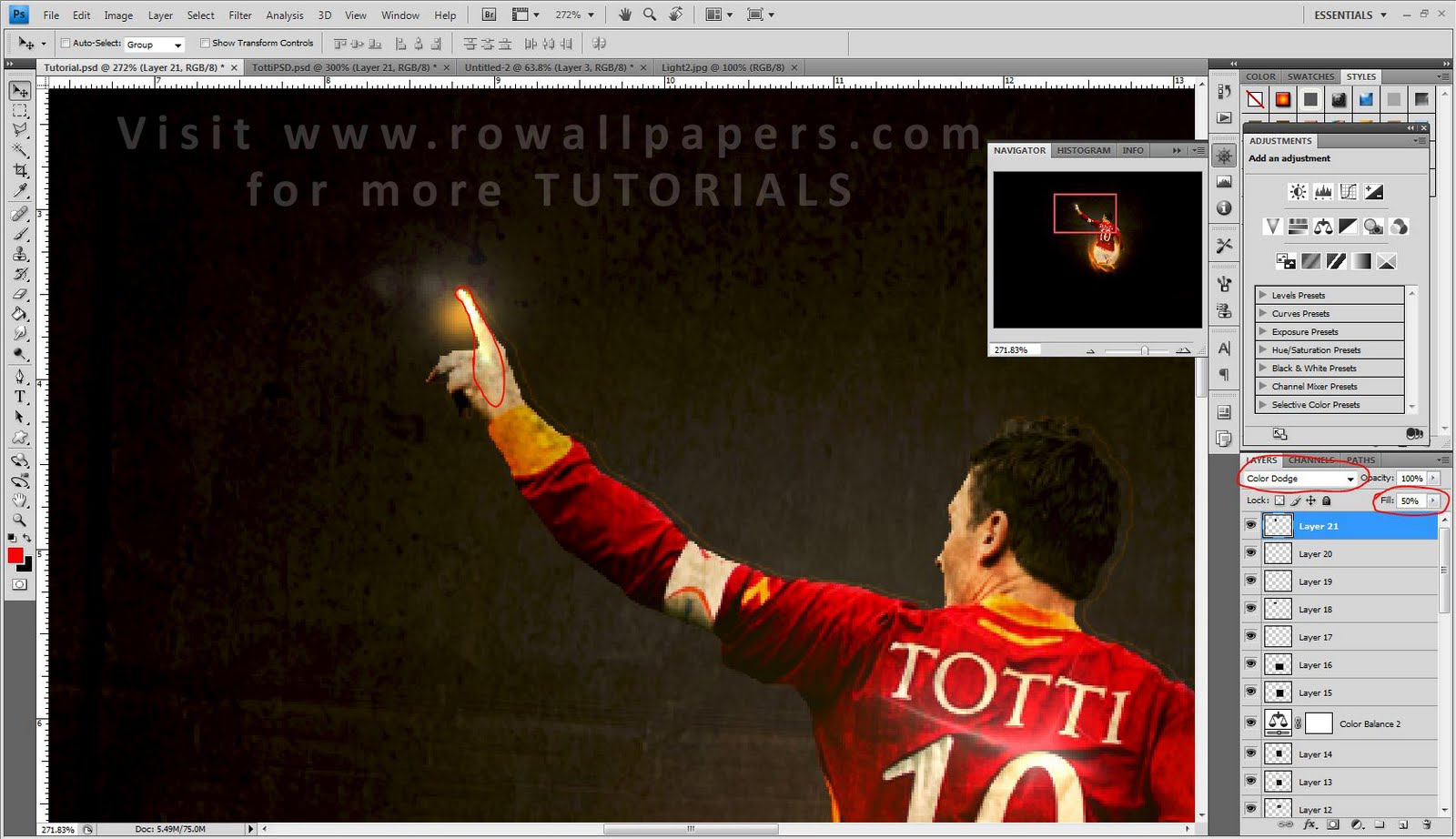Toggle visibility of Color Balance 2 layer
The height and width of the screenshot is (839, 1456).
coord(1251,723)
